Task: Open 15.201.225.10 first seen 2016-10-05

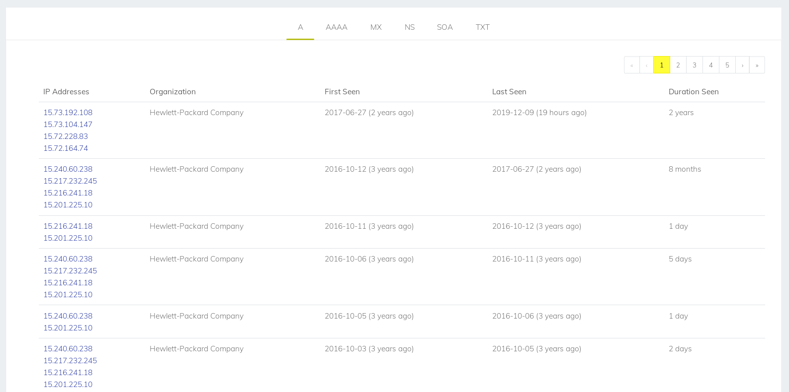Action: coord(68,328)
